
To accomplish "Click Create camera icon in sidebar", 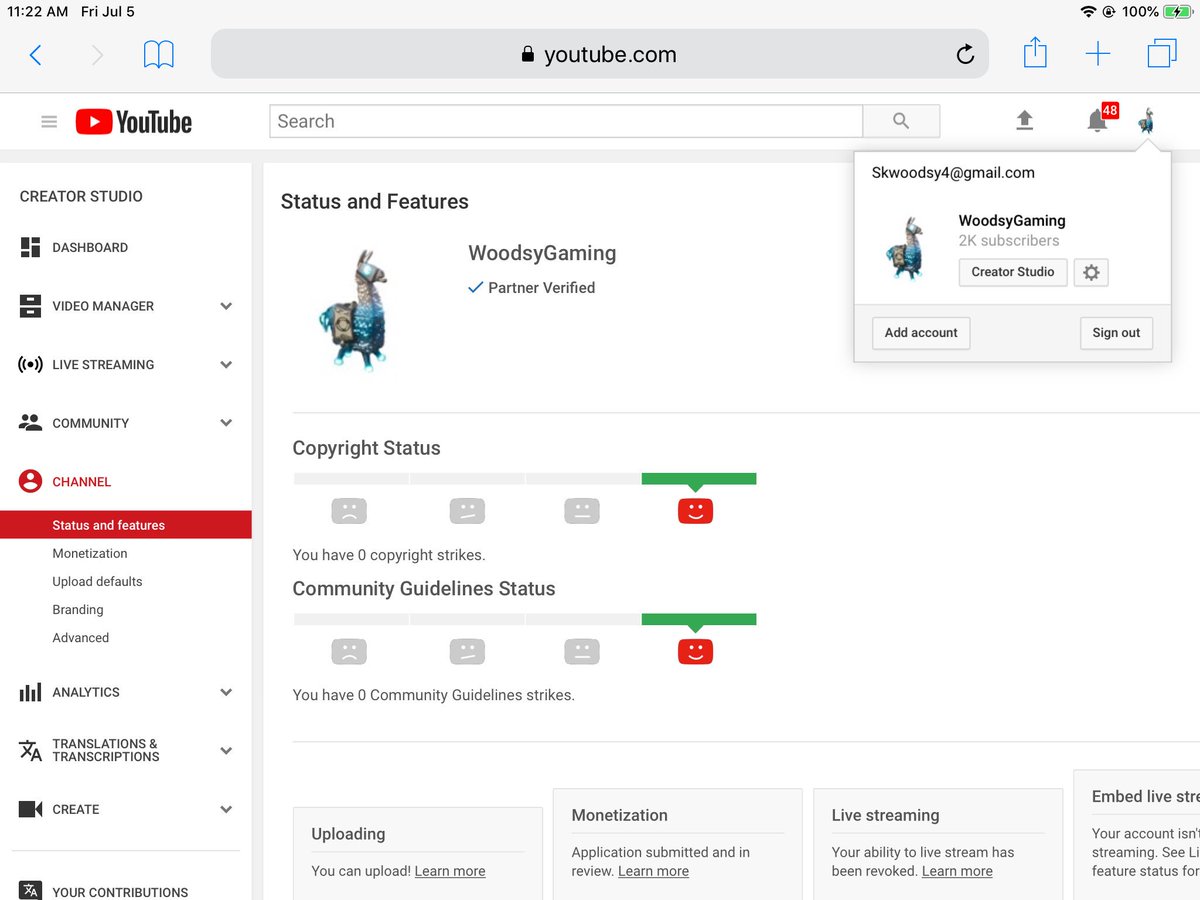I will (30, 809).
